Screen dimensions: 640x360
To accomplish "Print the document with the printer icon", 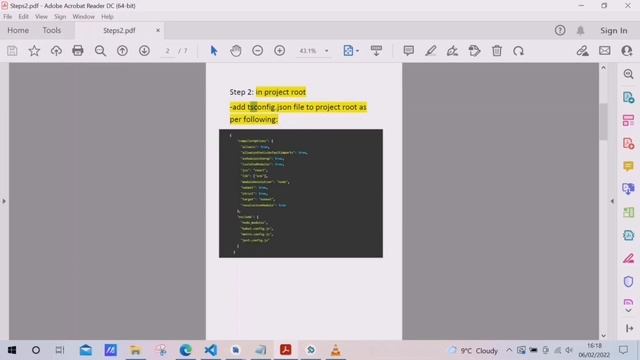I will (78, 51).
